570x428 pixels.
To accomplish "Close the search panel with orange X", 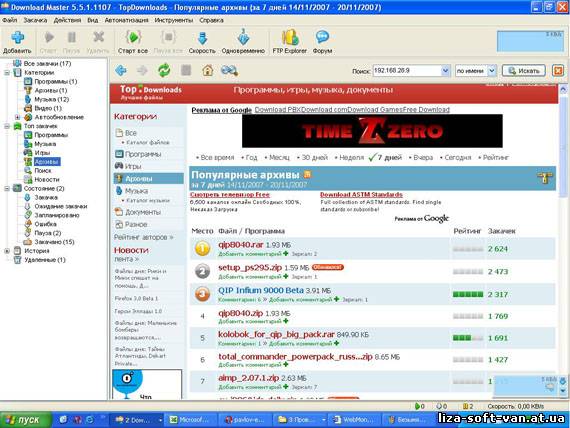I will tap(558, 71).
